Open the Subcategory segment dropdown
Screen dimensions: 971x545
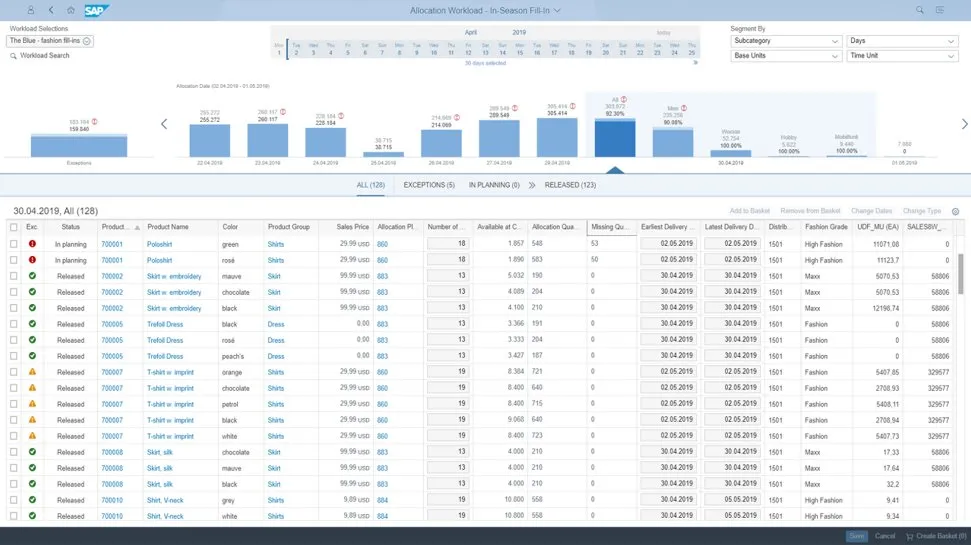pos(786,41)
